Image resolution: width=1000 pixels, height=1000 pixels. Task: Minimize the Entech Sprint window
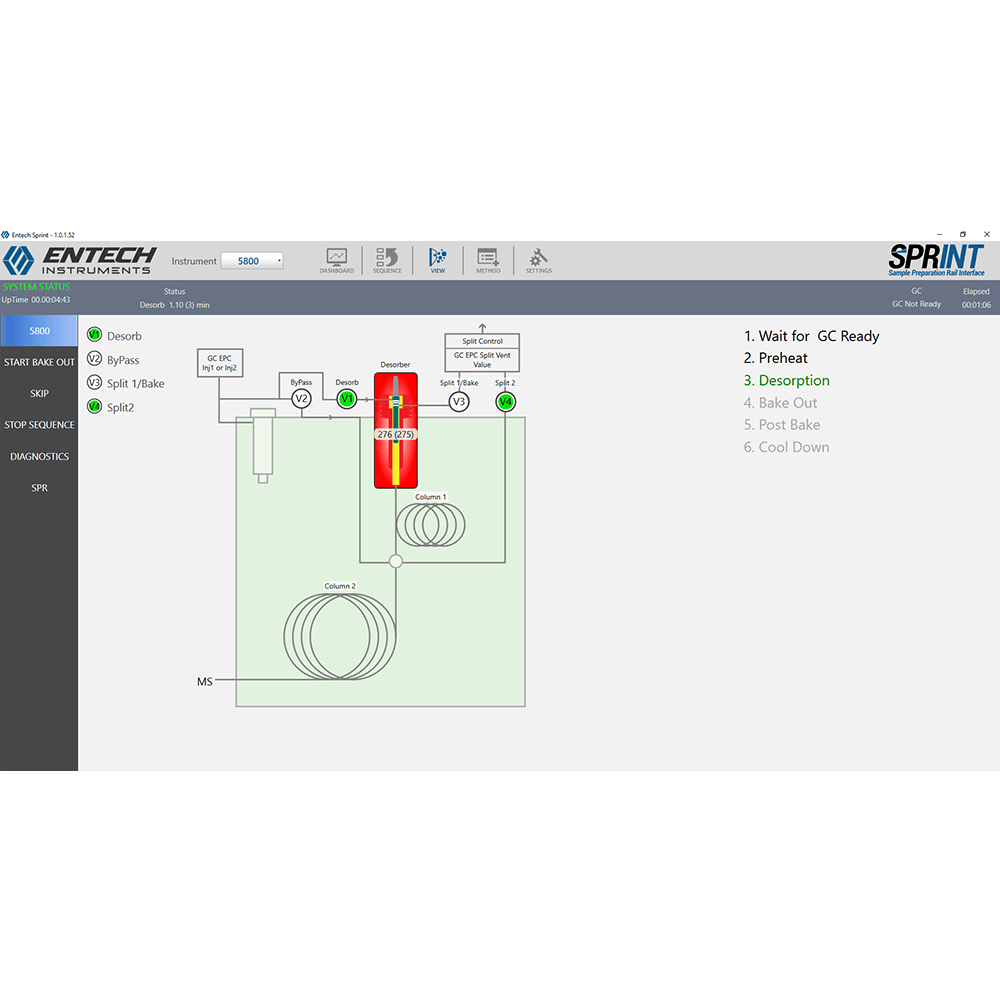pos(939,235)
